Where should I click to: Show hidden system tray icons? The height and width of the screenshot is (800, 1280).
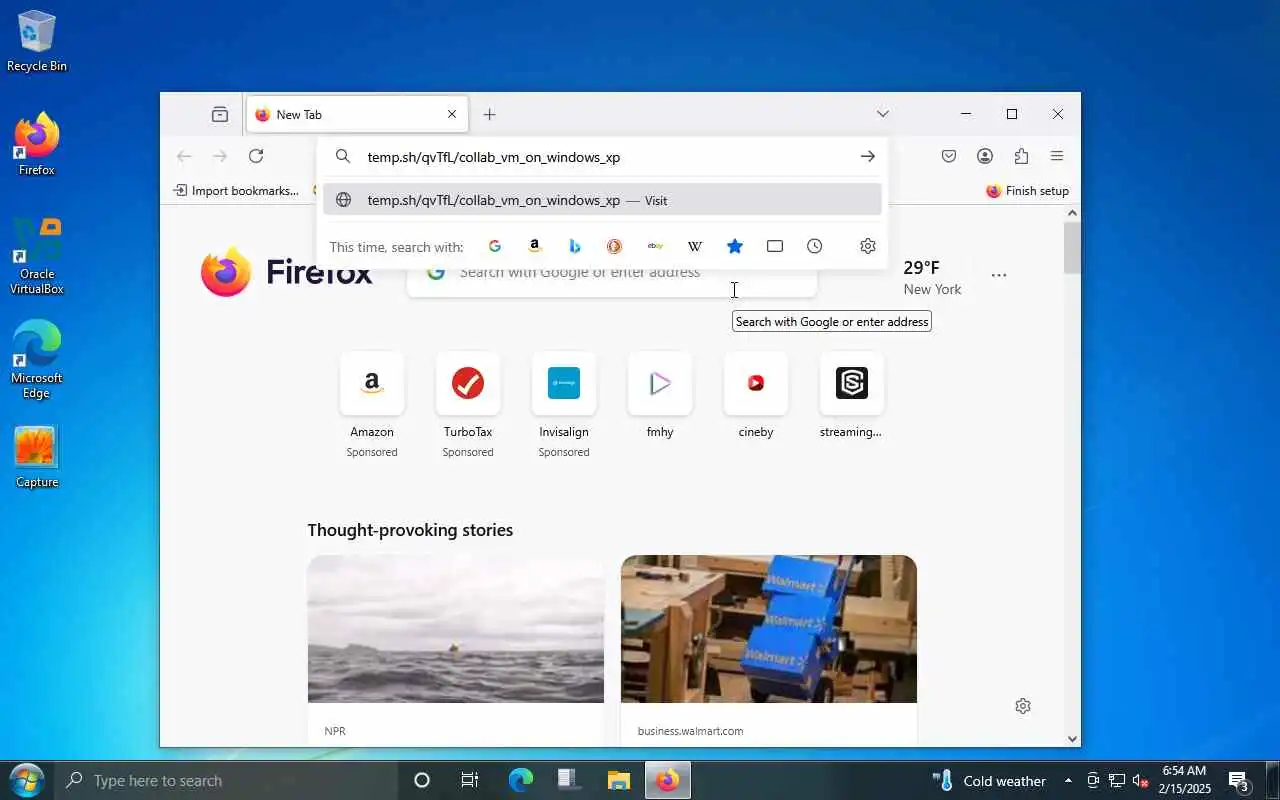click(1068, 781)
